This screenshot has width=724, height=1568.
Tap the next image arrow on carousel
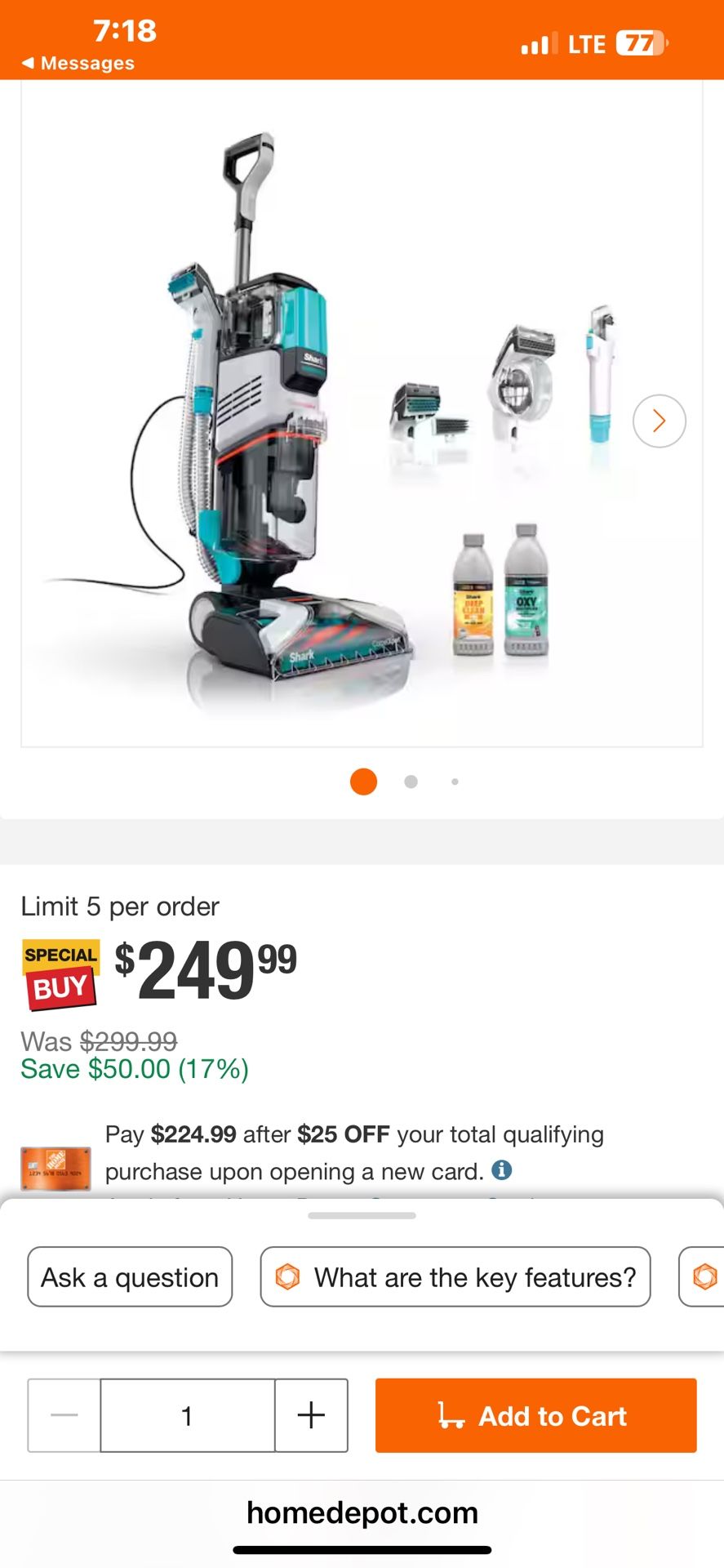(x=659, y=421)
